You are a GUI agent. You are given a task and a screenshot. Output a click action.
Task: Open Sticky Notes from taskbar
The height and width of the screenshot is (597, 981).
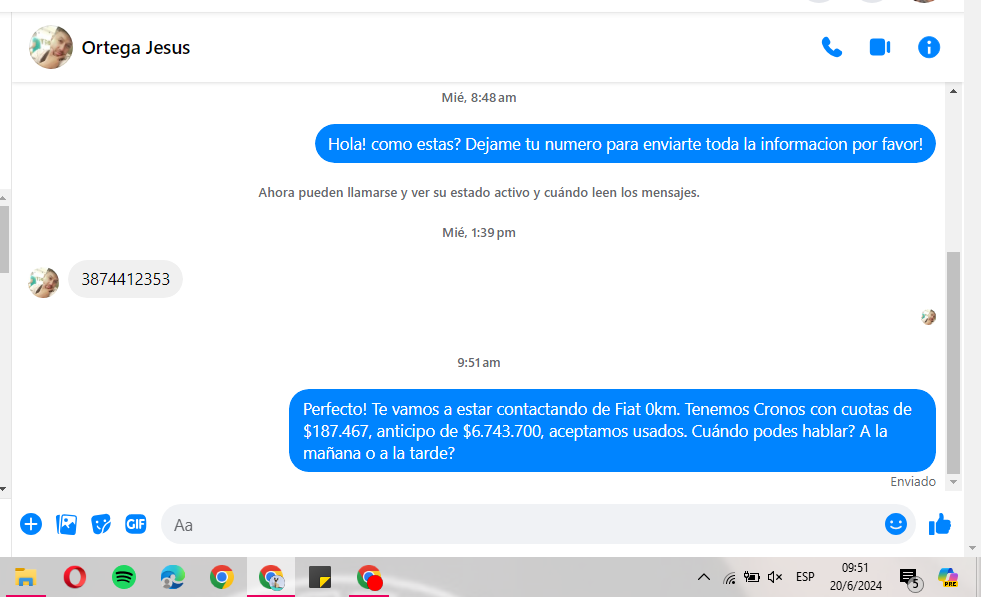click(x=320, y=577)
